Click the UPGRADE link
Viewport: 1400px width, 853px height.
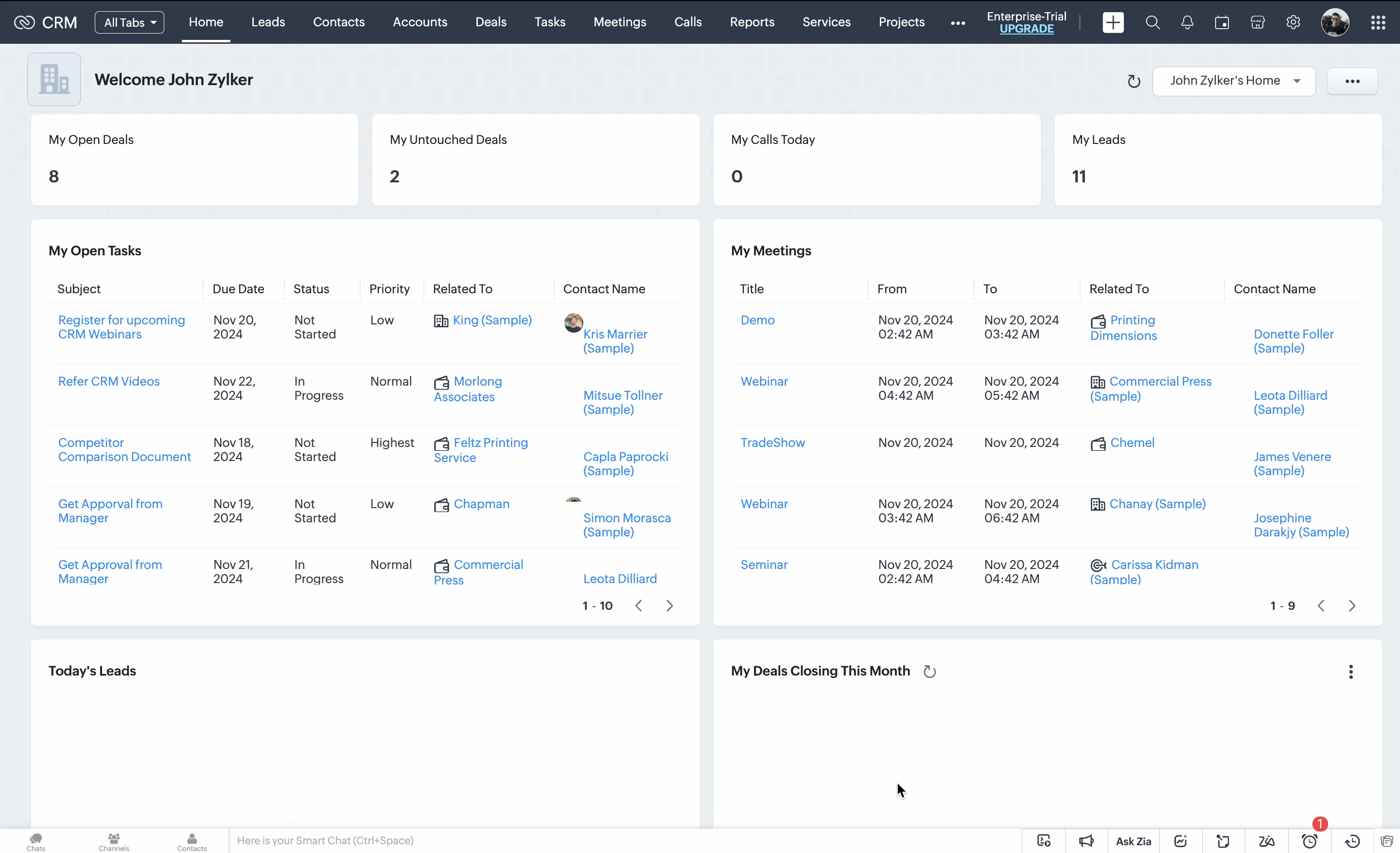[1026, 29]
